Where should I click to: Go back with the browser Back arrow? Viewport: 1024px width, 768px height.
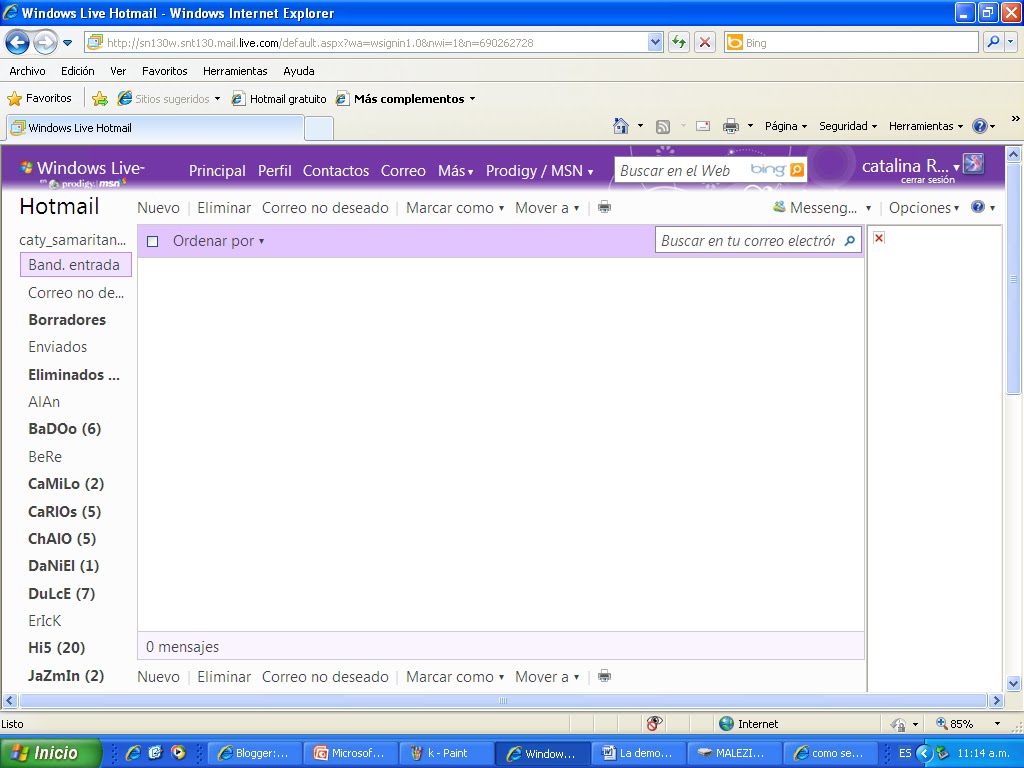click(17, 43)
